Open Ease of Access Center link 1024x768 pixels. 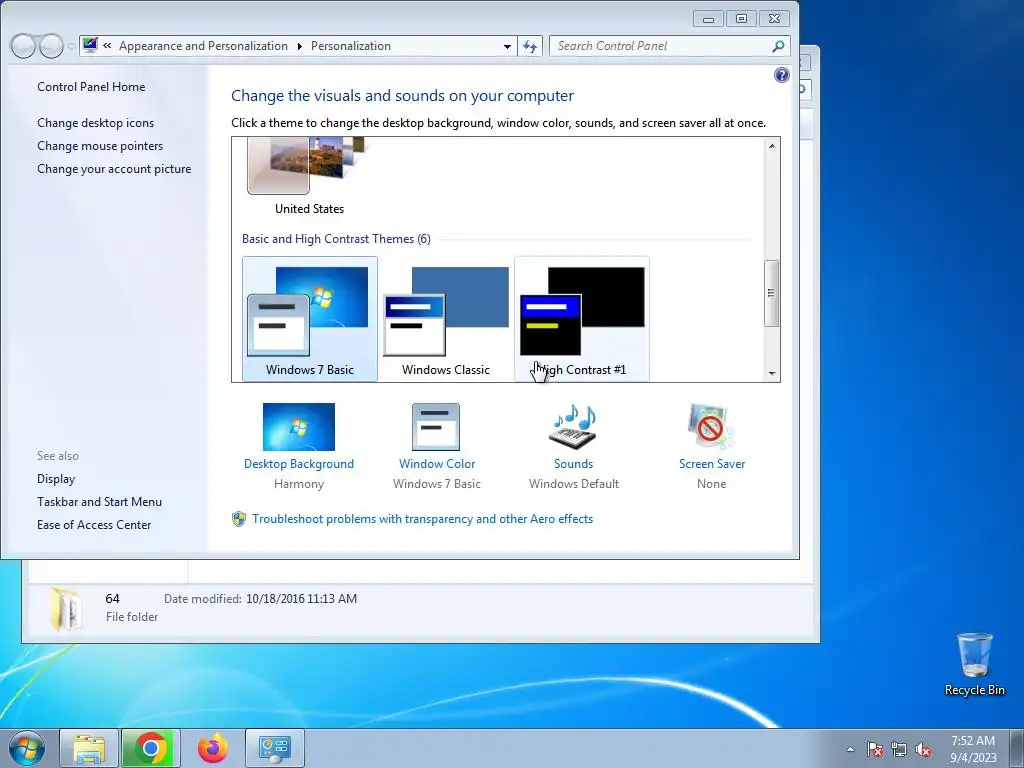coord(94,524)
